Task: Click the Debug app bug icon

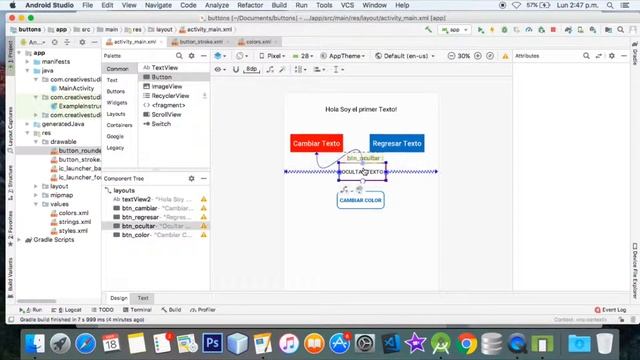Action: (504, 30)
